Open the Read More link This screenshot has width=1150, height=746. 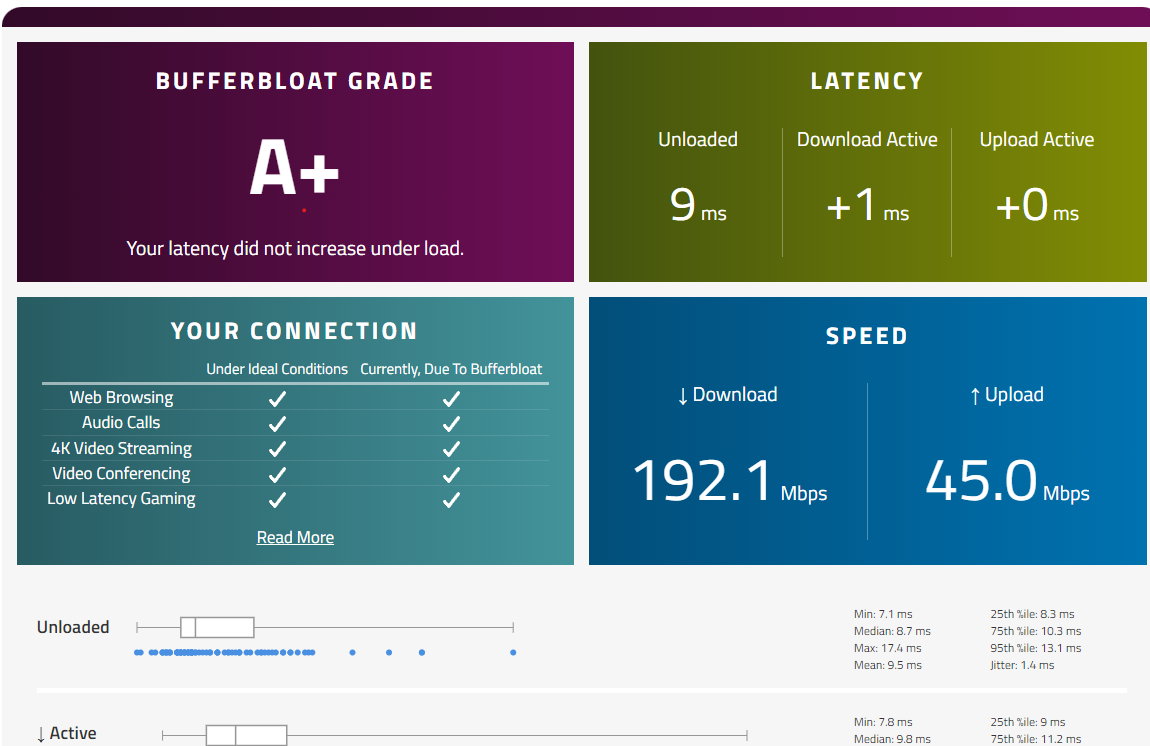295,538
